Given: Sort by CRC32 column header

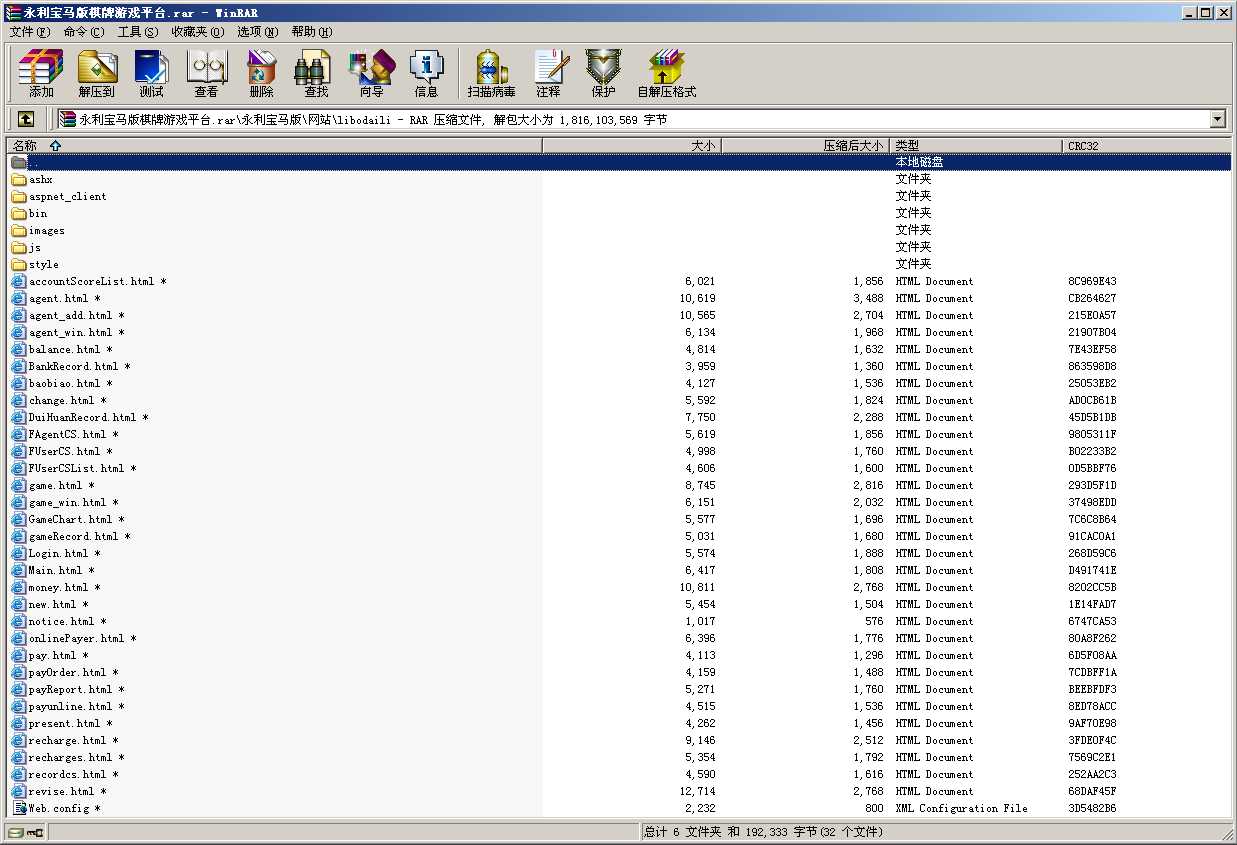Looking at the screenshot, I should click(1148, 145).
